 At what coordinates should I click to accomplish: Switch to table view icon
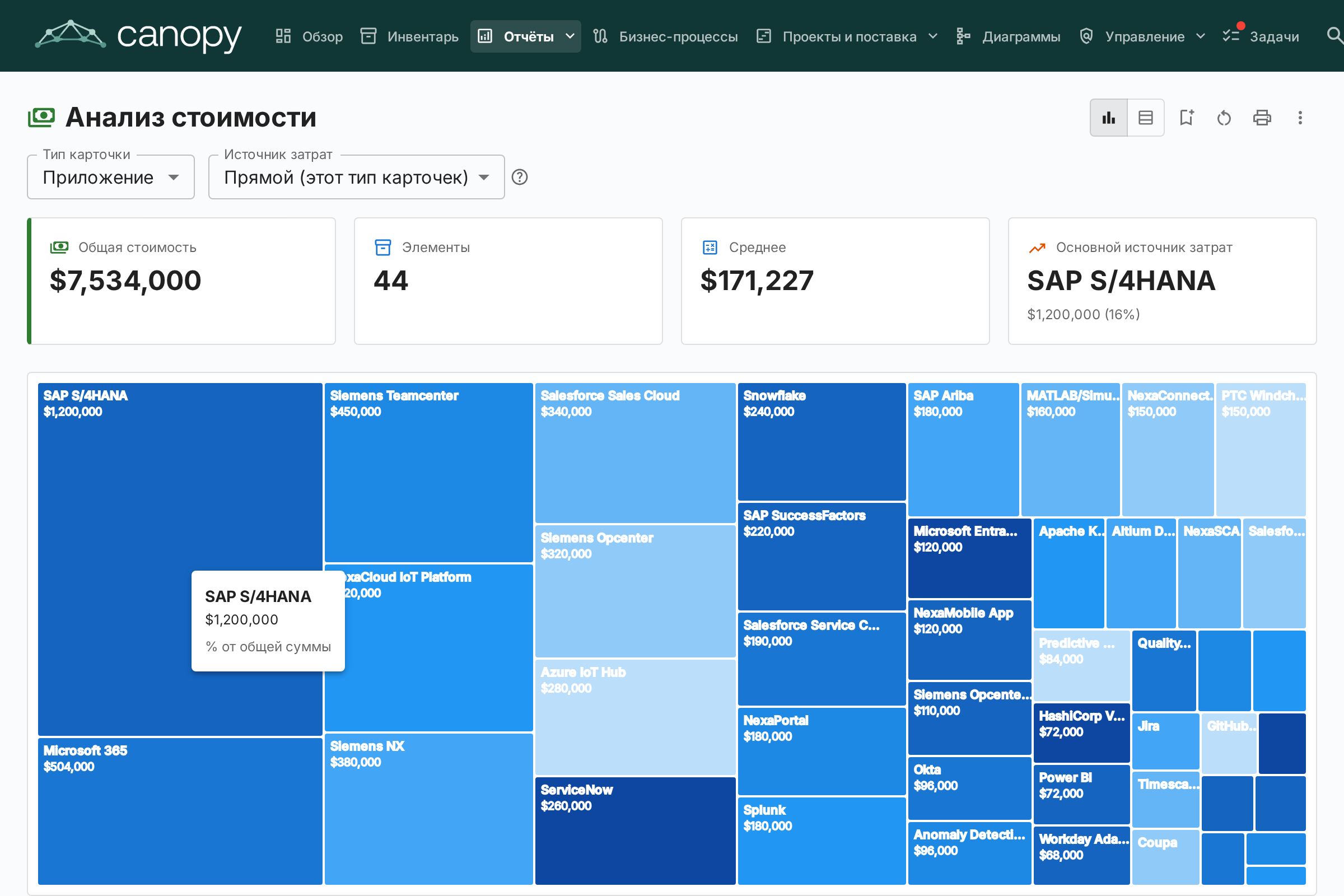[x=1146, y=118]
